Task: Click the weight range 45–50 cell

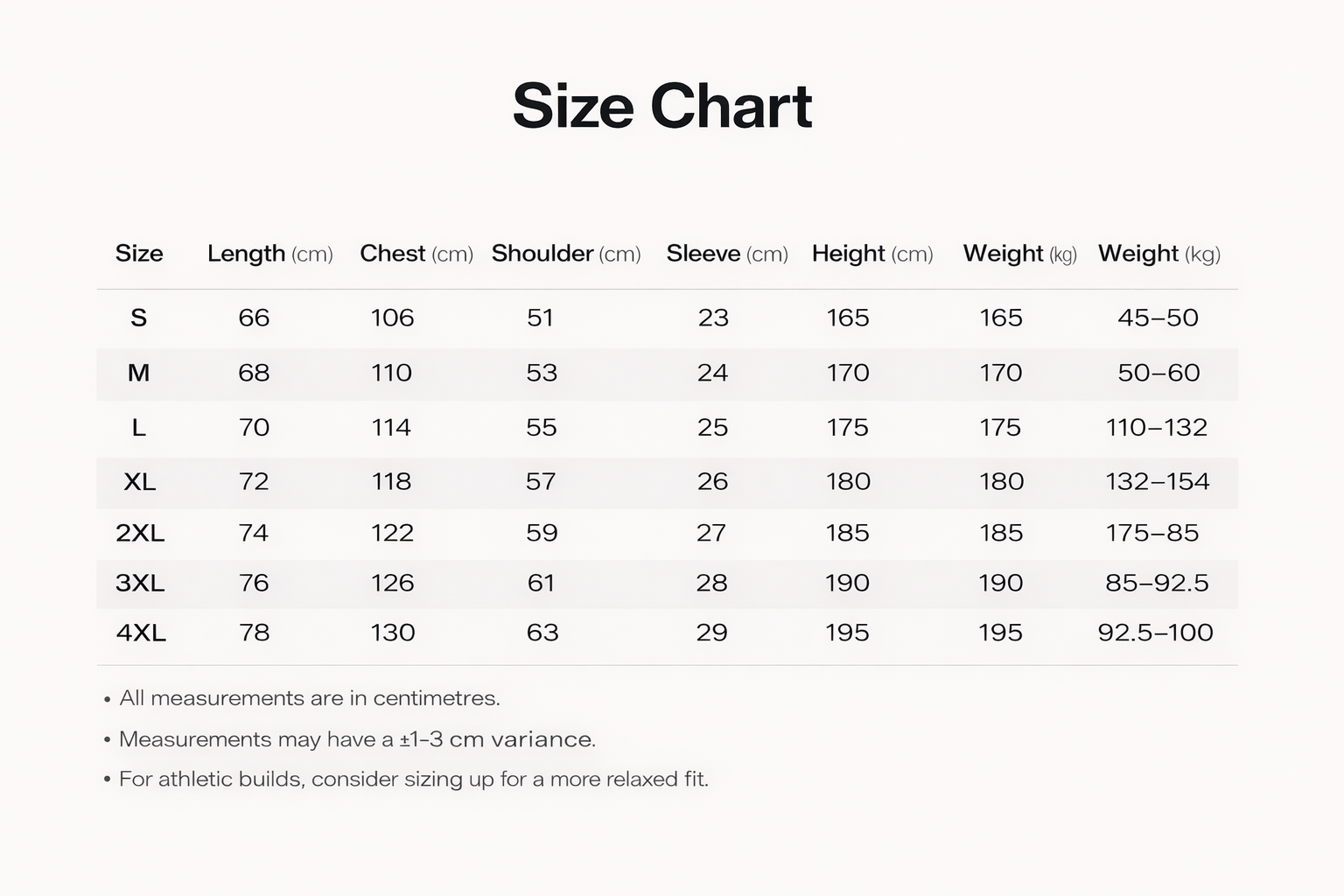Action: click(1158, 318)
